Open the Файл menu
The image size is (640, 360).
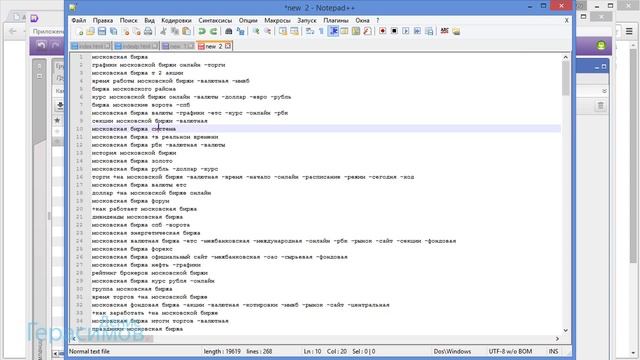pyautogui.click(x=79, y=20)
